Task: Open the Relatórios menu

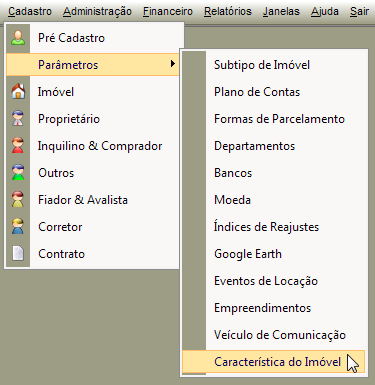Action: [228, 11]
